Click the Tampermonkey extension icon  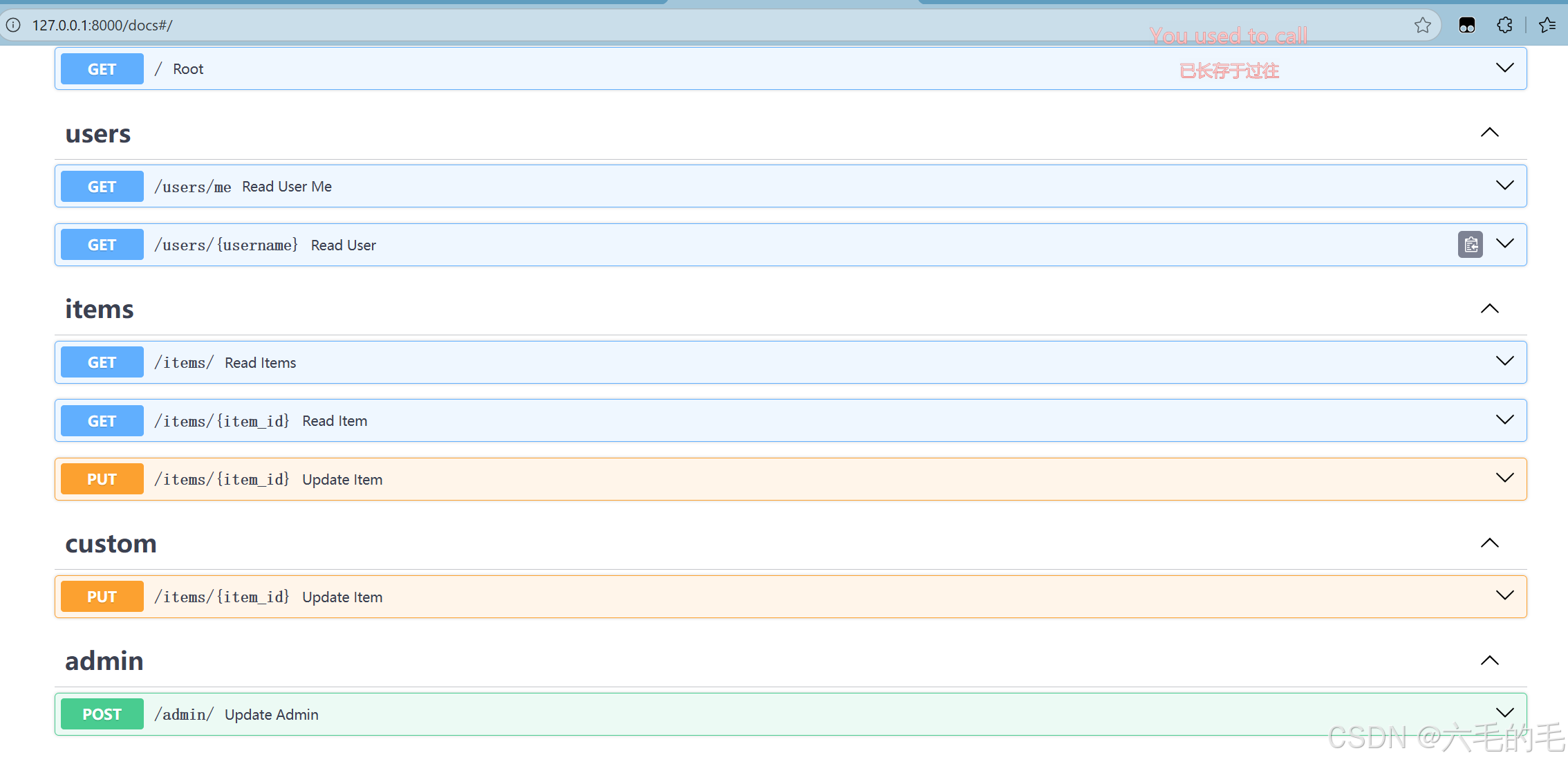coord(1466,26)
